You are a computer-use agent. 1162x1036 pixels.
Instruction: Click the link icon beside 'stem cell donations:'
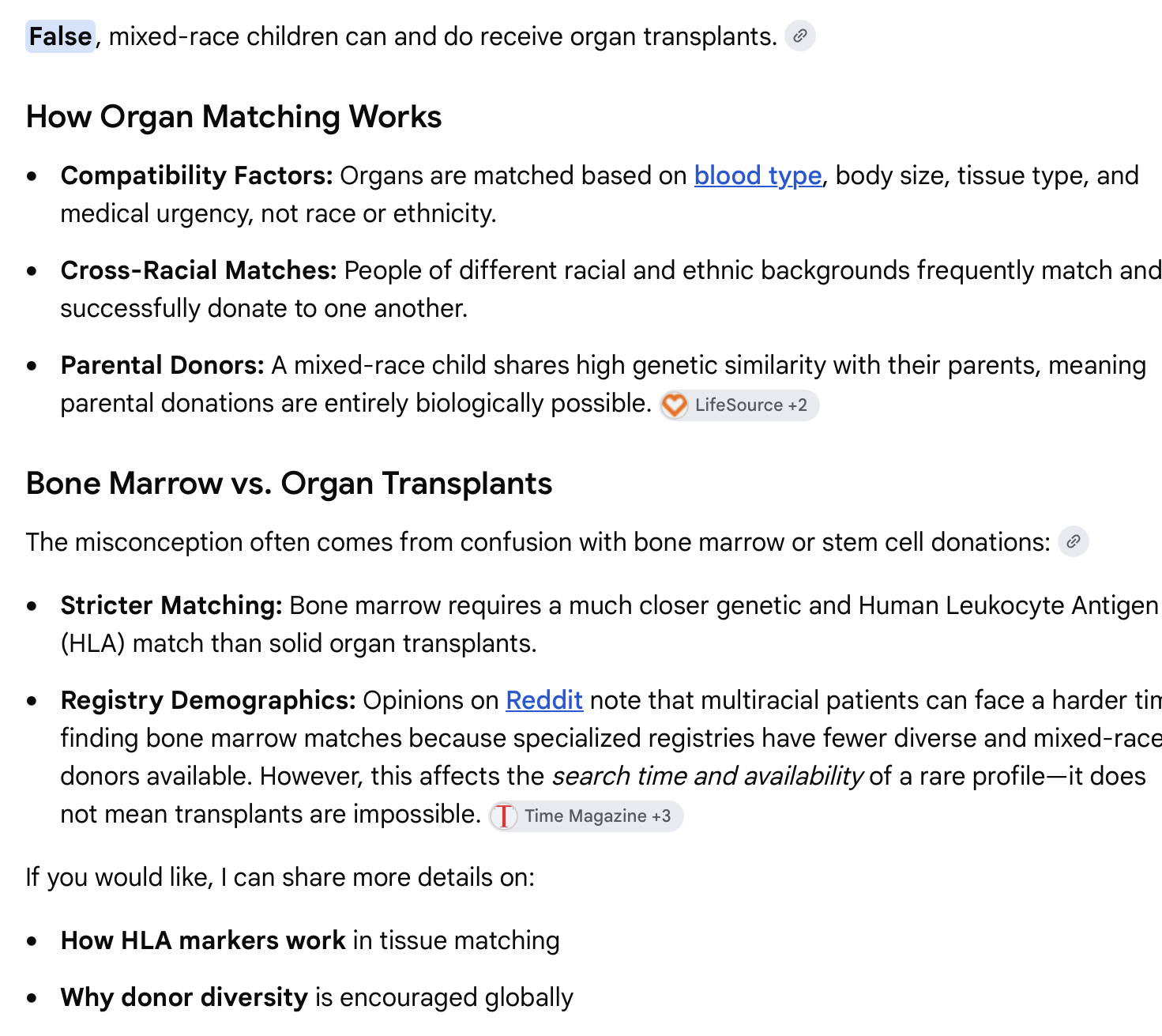click(x=1073, y=542)
